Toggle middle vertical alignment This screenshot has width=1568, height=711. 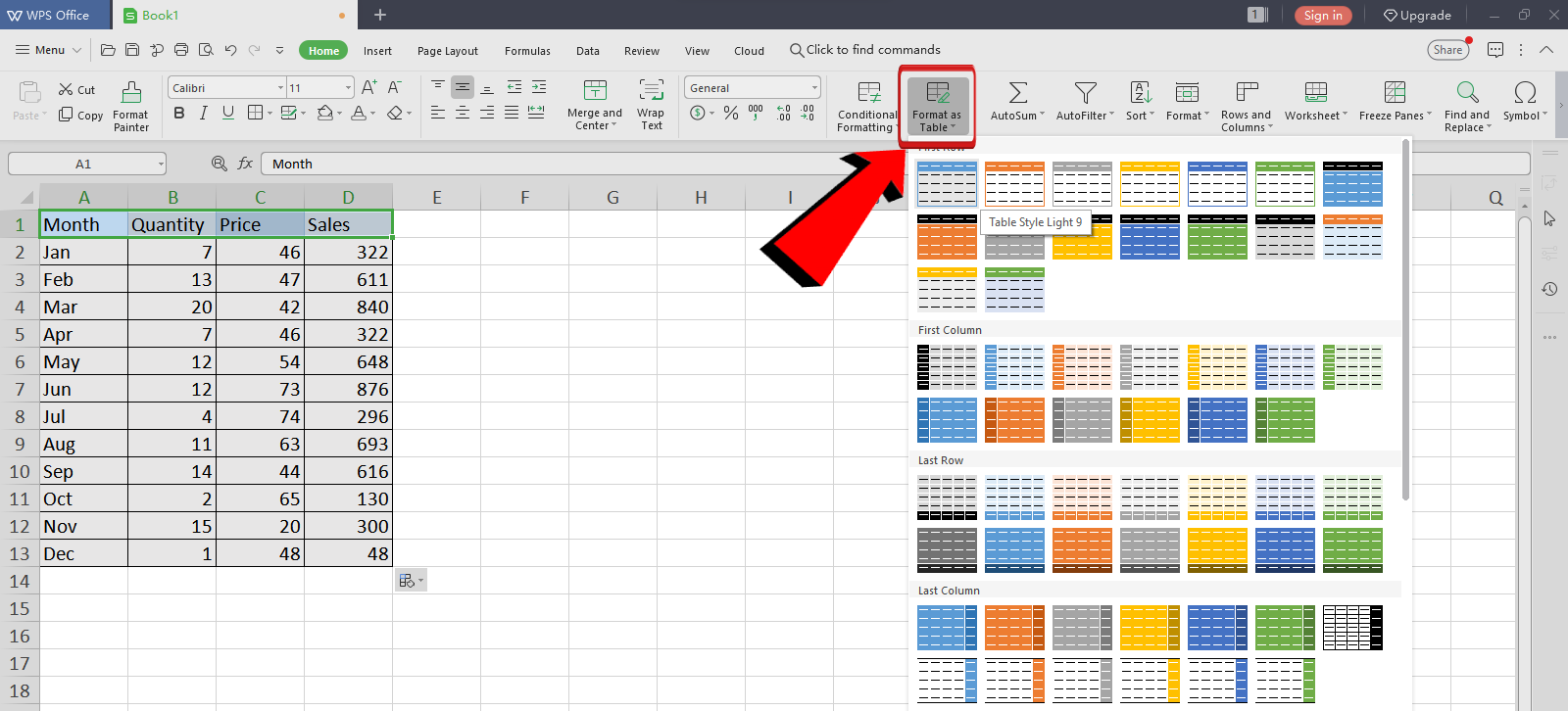pos(463,87)
